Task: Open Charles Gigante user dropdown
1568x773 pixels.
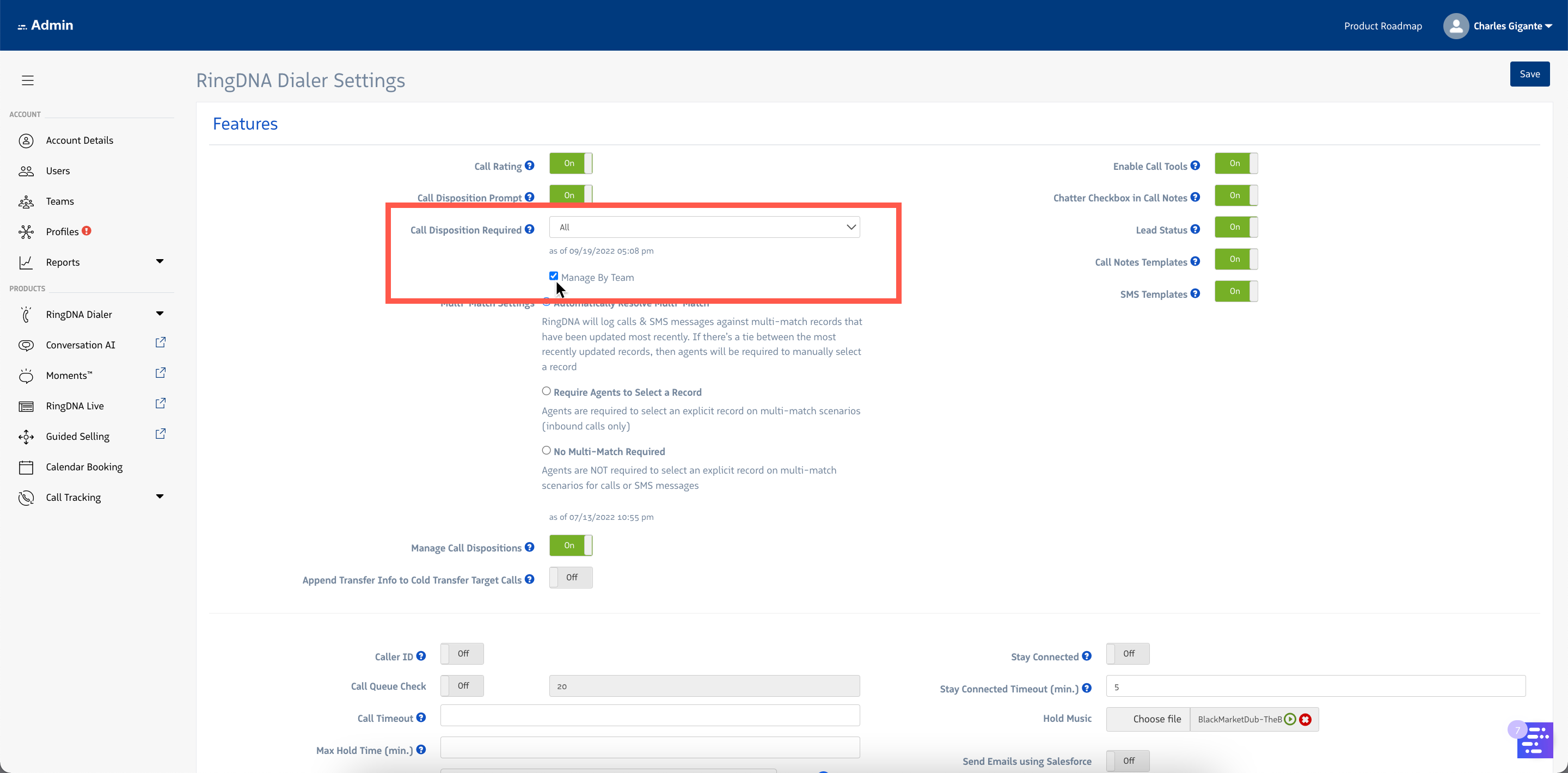Action: 1512,26
